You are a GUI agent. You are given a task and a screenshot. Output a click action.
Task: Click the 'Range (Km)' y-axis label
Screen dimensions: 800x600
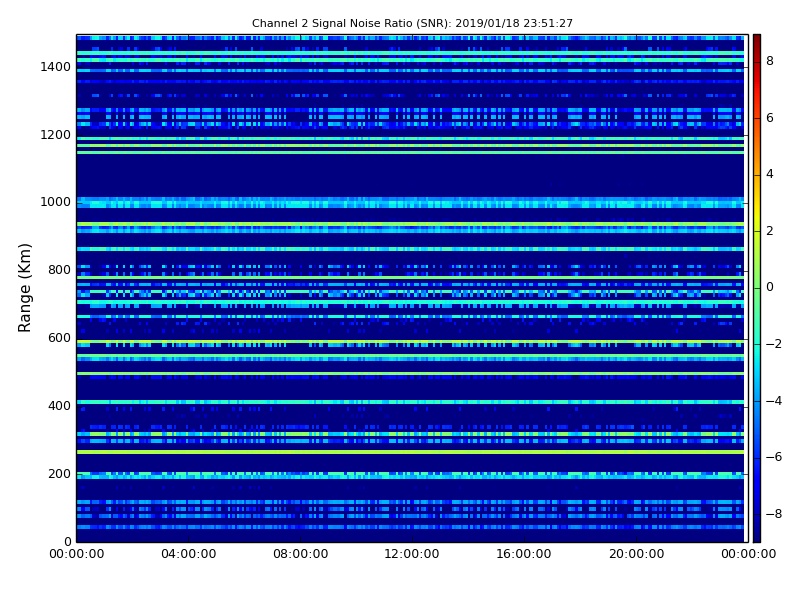click(x=24, y=288)
